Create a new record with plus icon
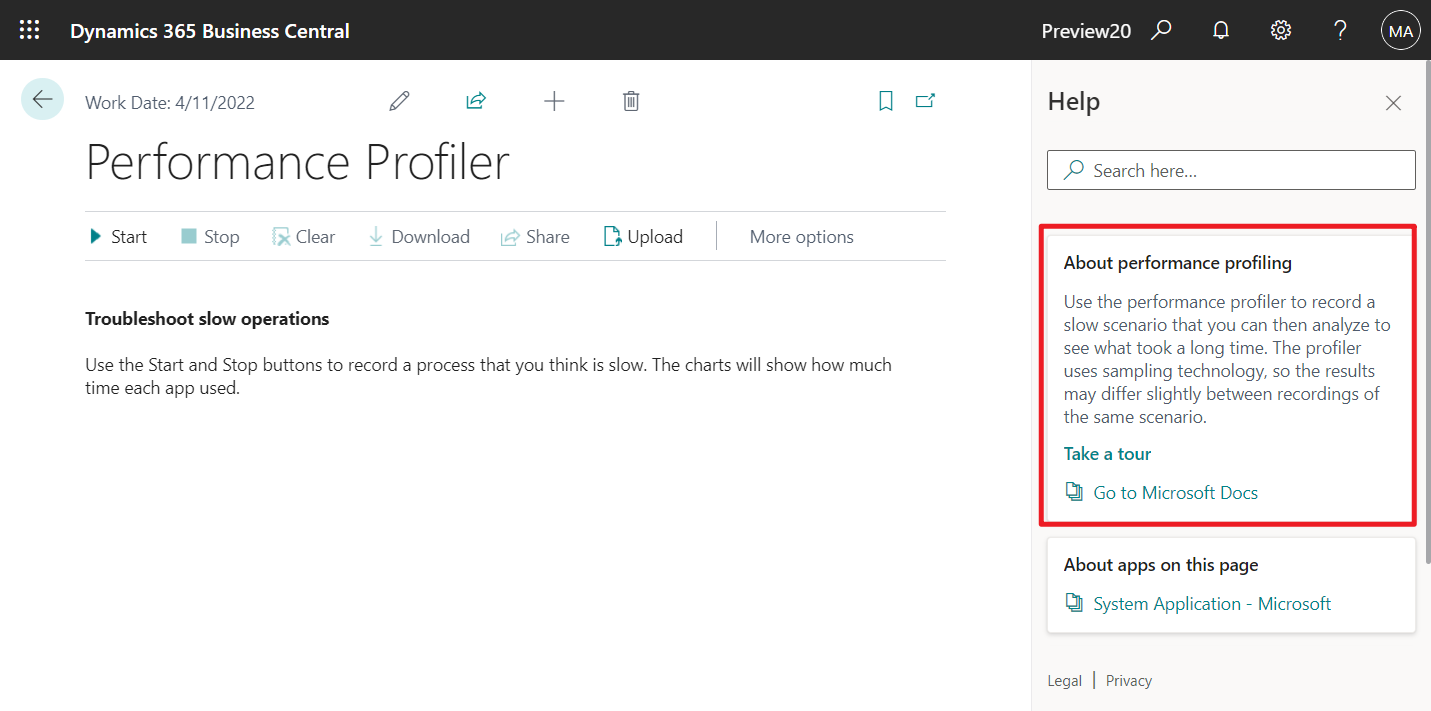The height and width of the screenshot is (711, 1431). point(554,100)
